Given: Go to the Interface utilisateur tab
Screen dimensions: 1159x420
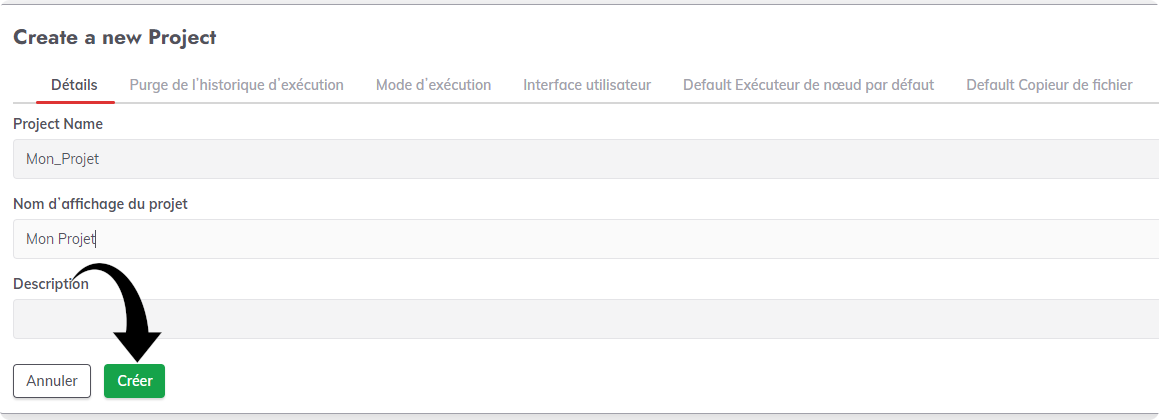Looking at the screenshot, I should coord(587,85).
